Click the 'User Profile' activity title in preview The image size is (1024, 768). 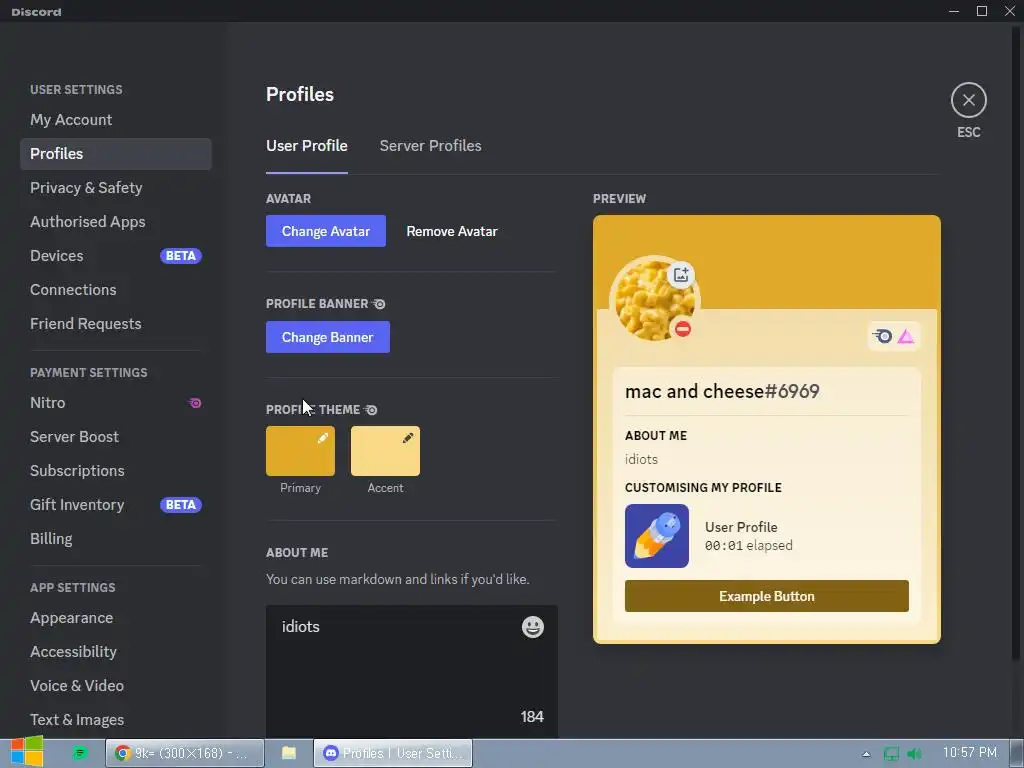(741, 527)
